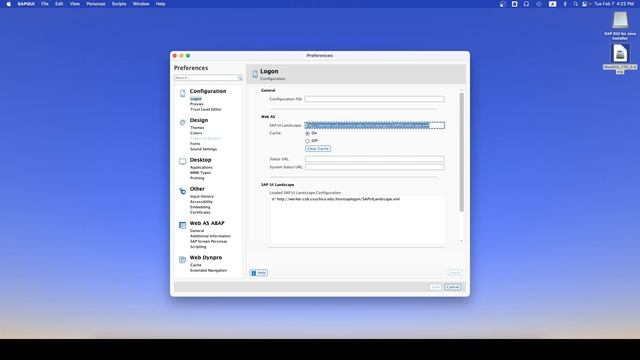The width and height of the screenshot is (640, 360).
Task: Click the Logon panel vertical scrollbar
Action: click(x=462, y=152)
